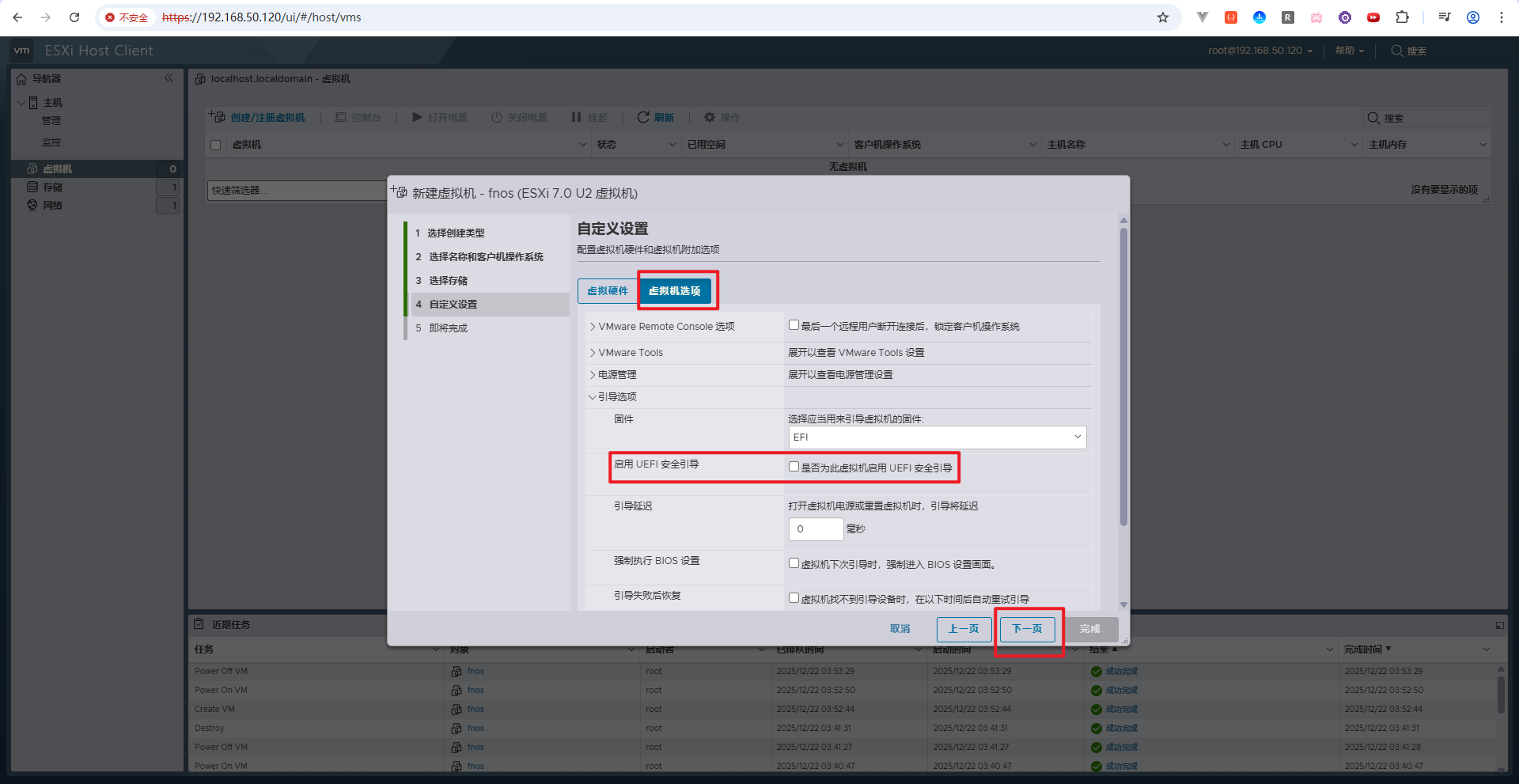This screenshot has width=1519, height=784.
Task: Select 存储 storage item in navigator
Action: pos(52,187)
